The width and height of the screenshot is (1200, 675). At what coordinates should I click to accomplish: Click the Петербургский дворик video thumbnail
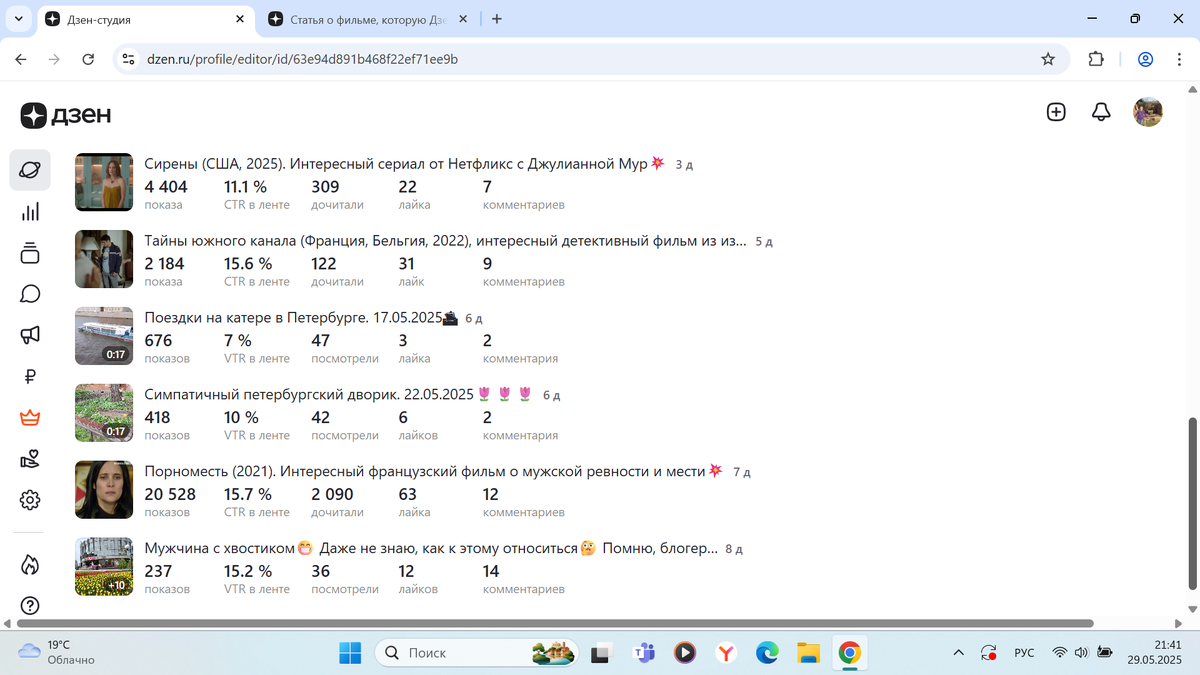[104, 413]
